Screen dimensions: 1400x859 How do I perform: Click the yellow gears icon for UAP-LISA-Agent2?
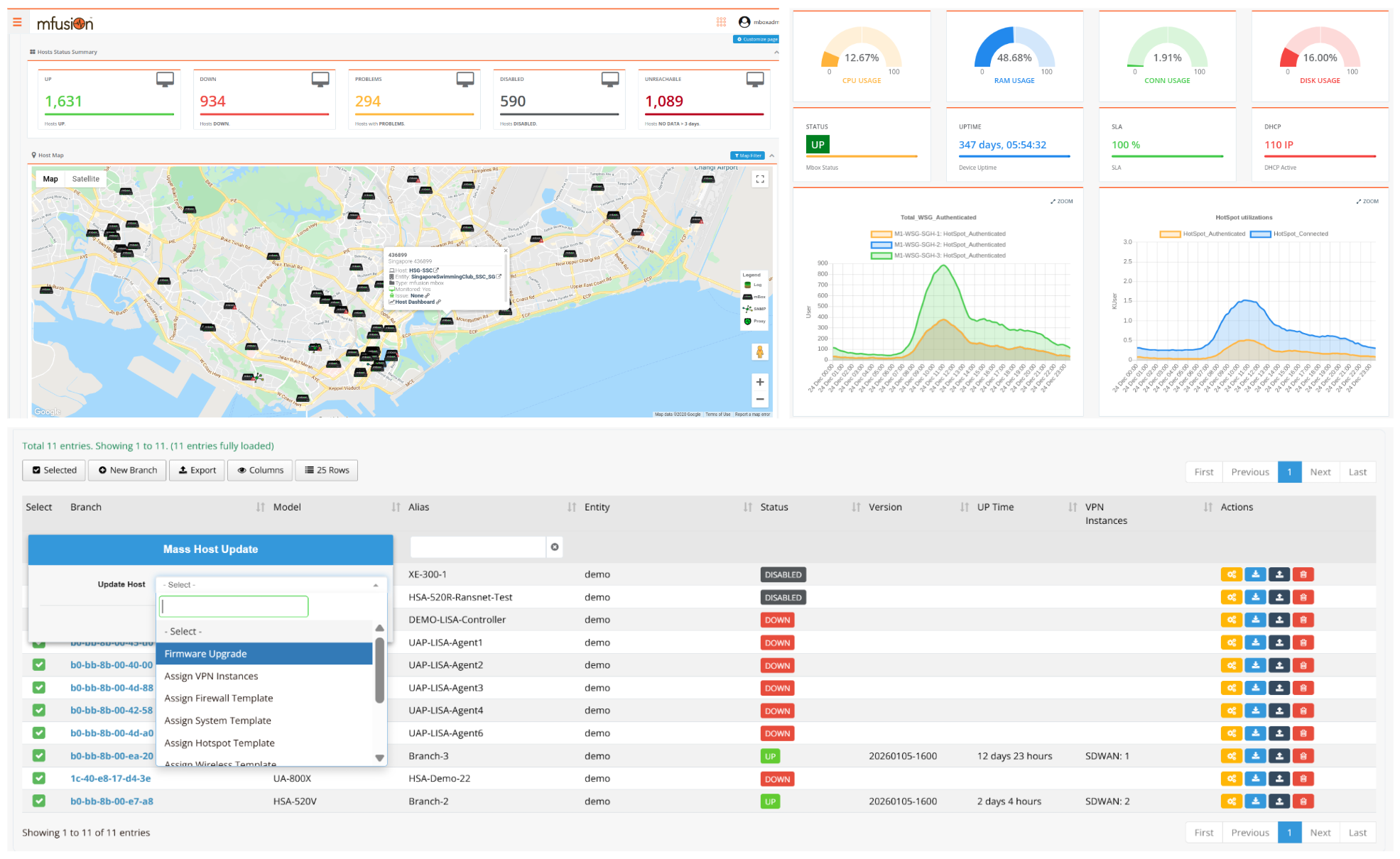tap(1232, 665)
